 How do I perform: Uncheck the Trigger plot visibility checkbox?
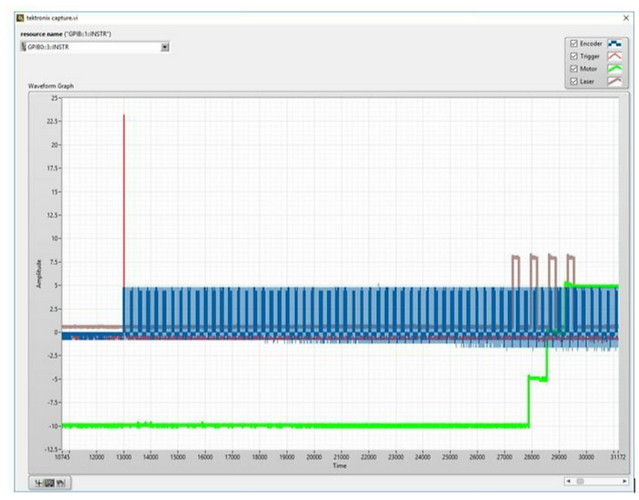coord(574,56)
